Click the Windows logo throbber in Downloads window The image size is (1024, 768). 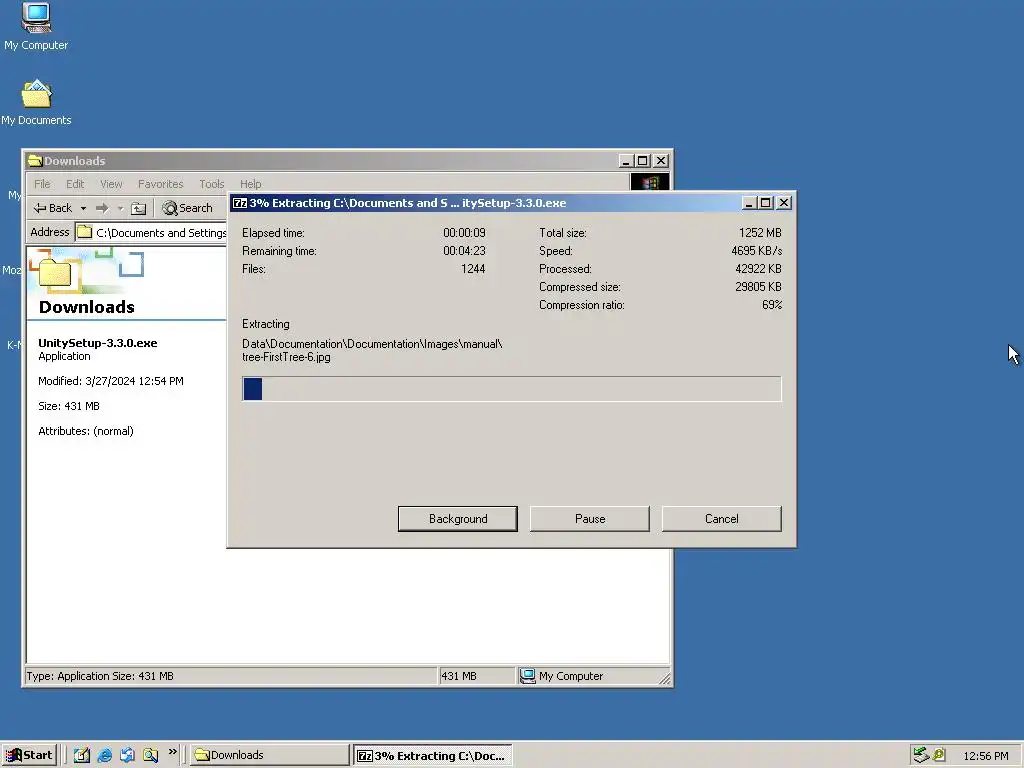650,182
